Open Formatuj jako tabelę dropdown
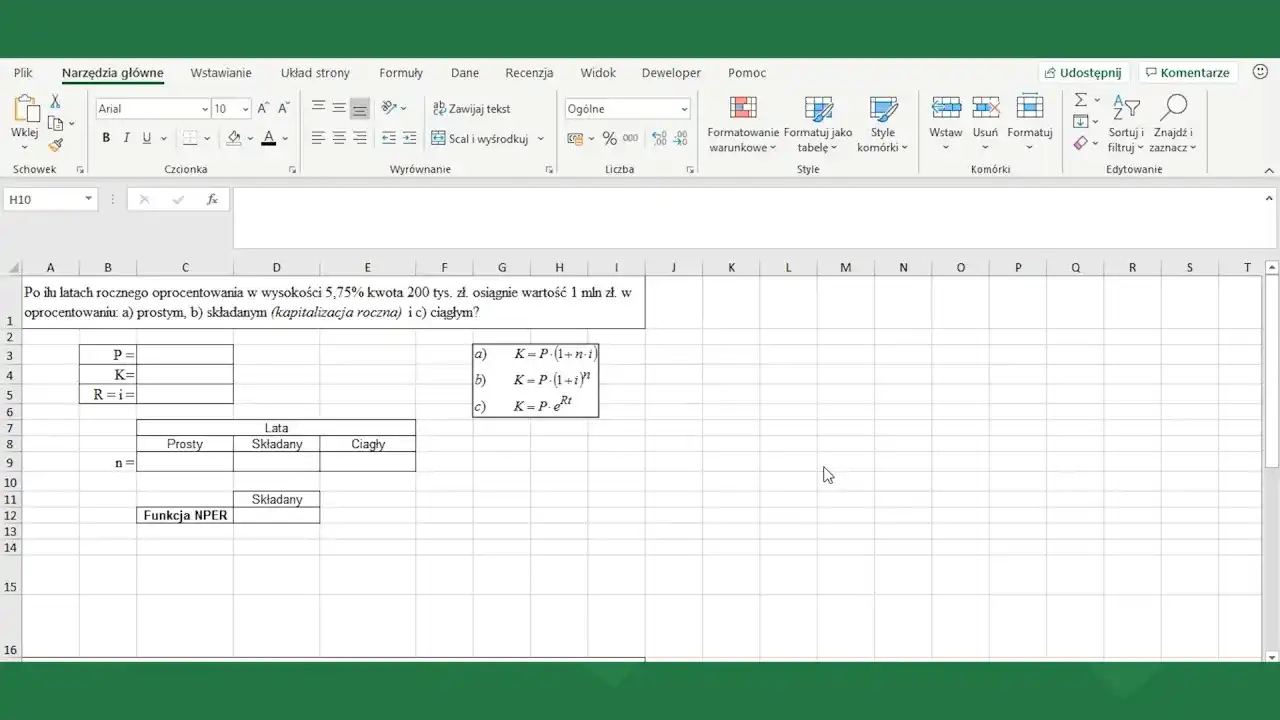This screenshot has height=720, width=1280. tap(818, 125)
